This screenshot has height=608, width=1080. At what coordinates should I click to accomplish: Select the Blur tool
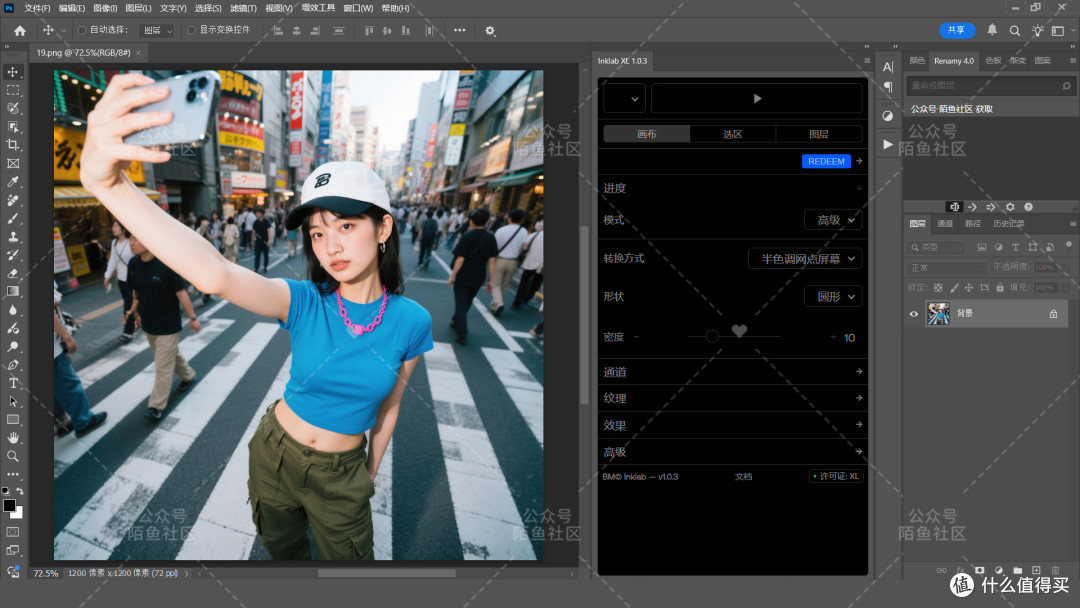(x=12, y=310)
